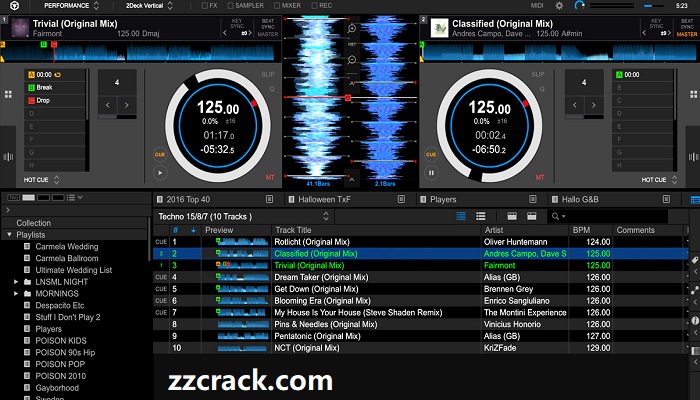
Task: Expand the arrow row above Collection
Action: tap(8, 210)
